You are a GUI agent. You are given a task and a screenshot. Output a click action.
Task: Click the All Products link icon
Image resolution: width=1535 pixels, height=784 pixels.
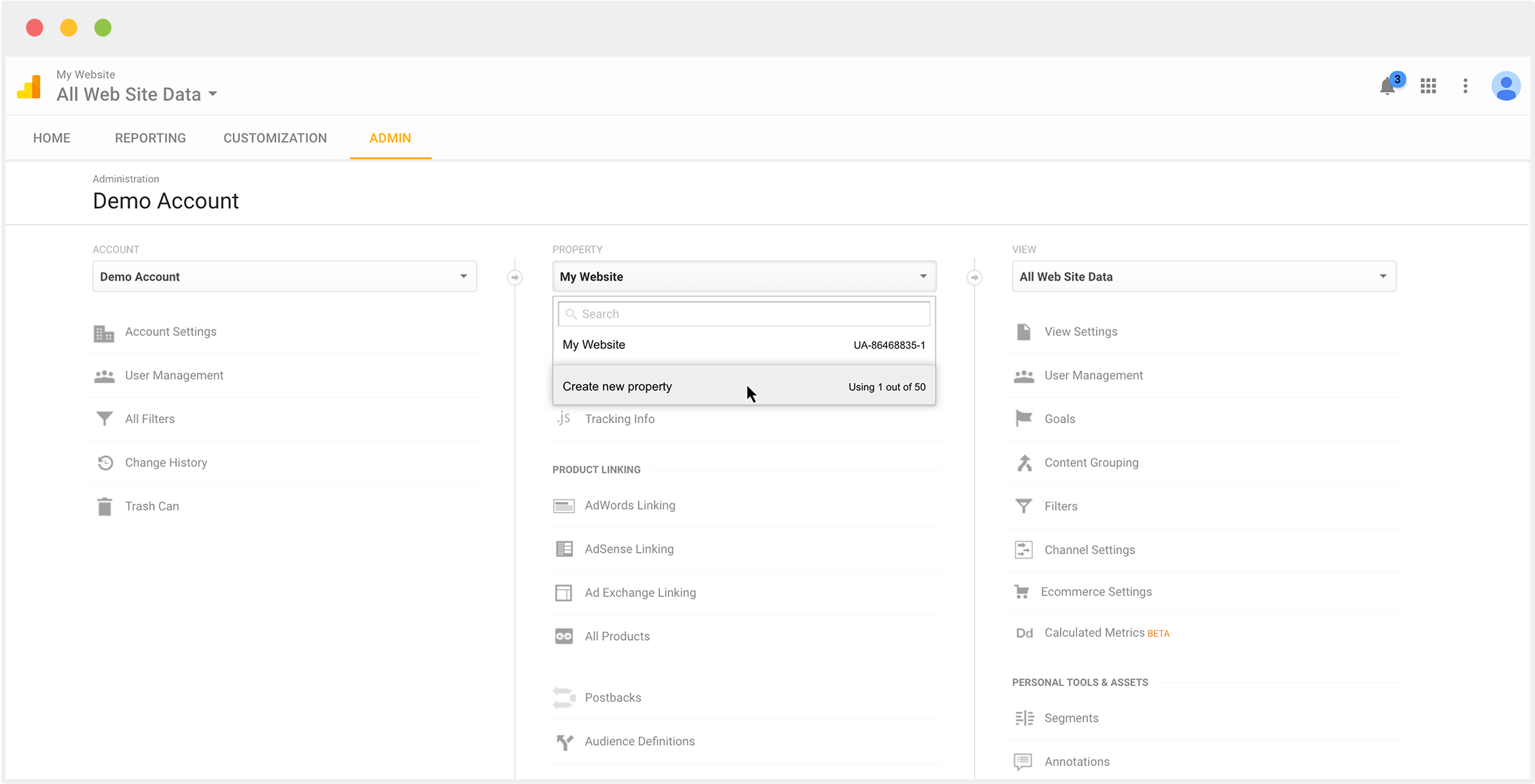(564, 637)
